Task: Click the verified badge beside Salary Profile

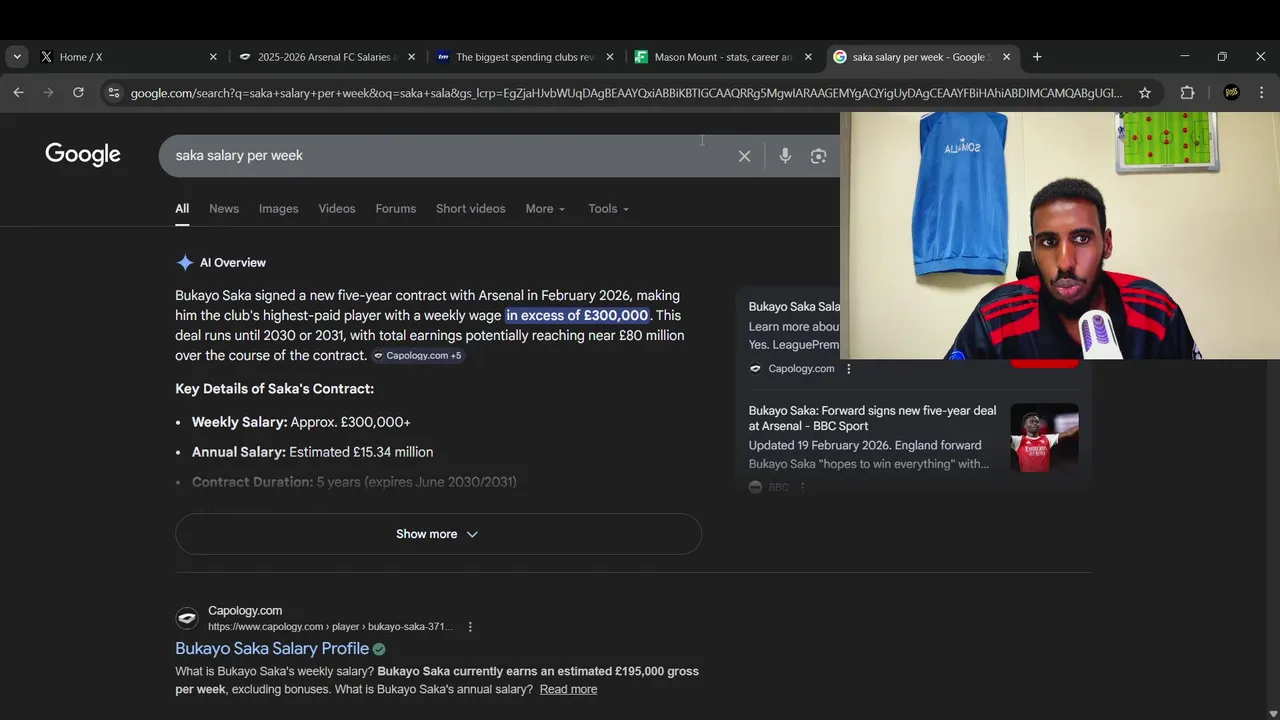Action: (x=379, y=649)
